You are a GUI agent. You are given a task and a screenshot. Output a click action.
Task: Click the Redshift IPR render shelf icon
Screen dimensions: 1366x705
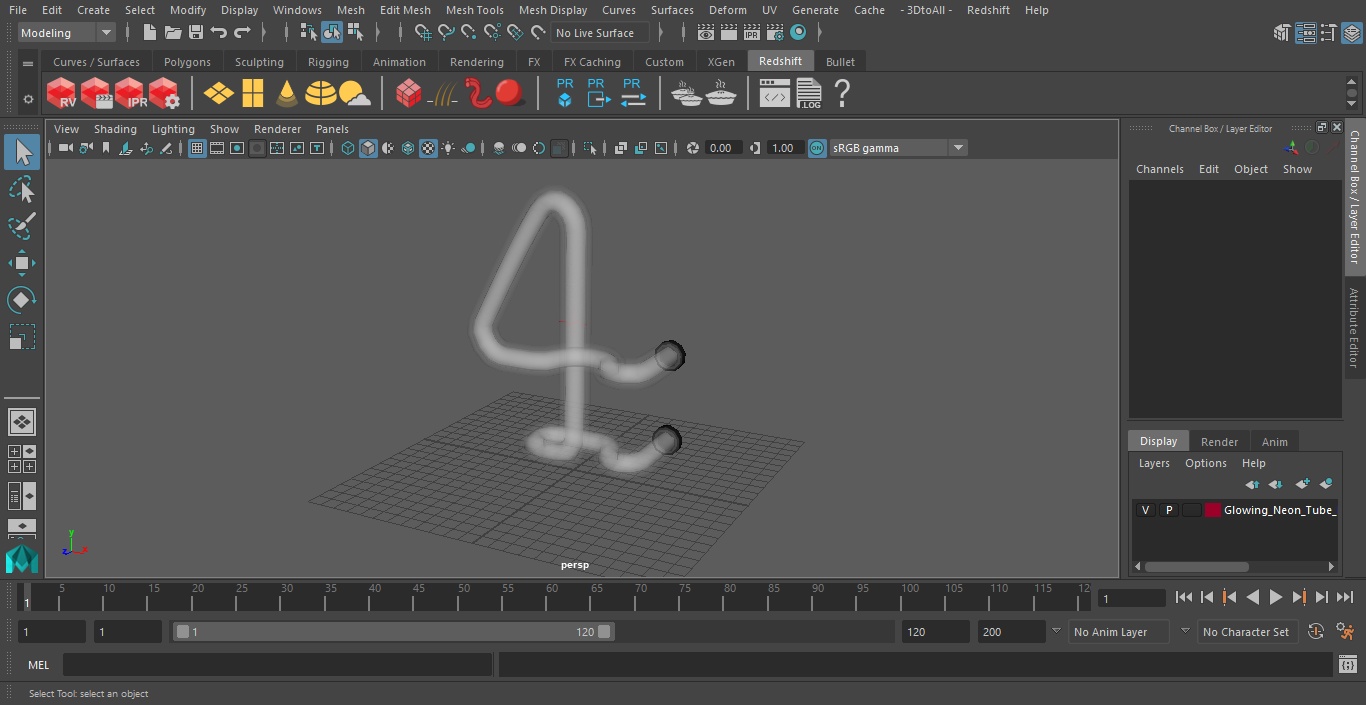click(x=130, y=94)
